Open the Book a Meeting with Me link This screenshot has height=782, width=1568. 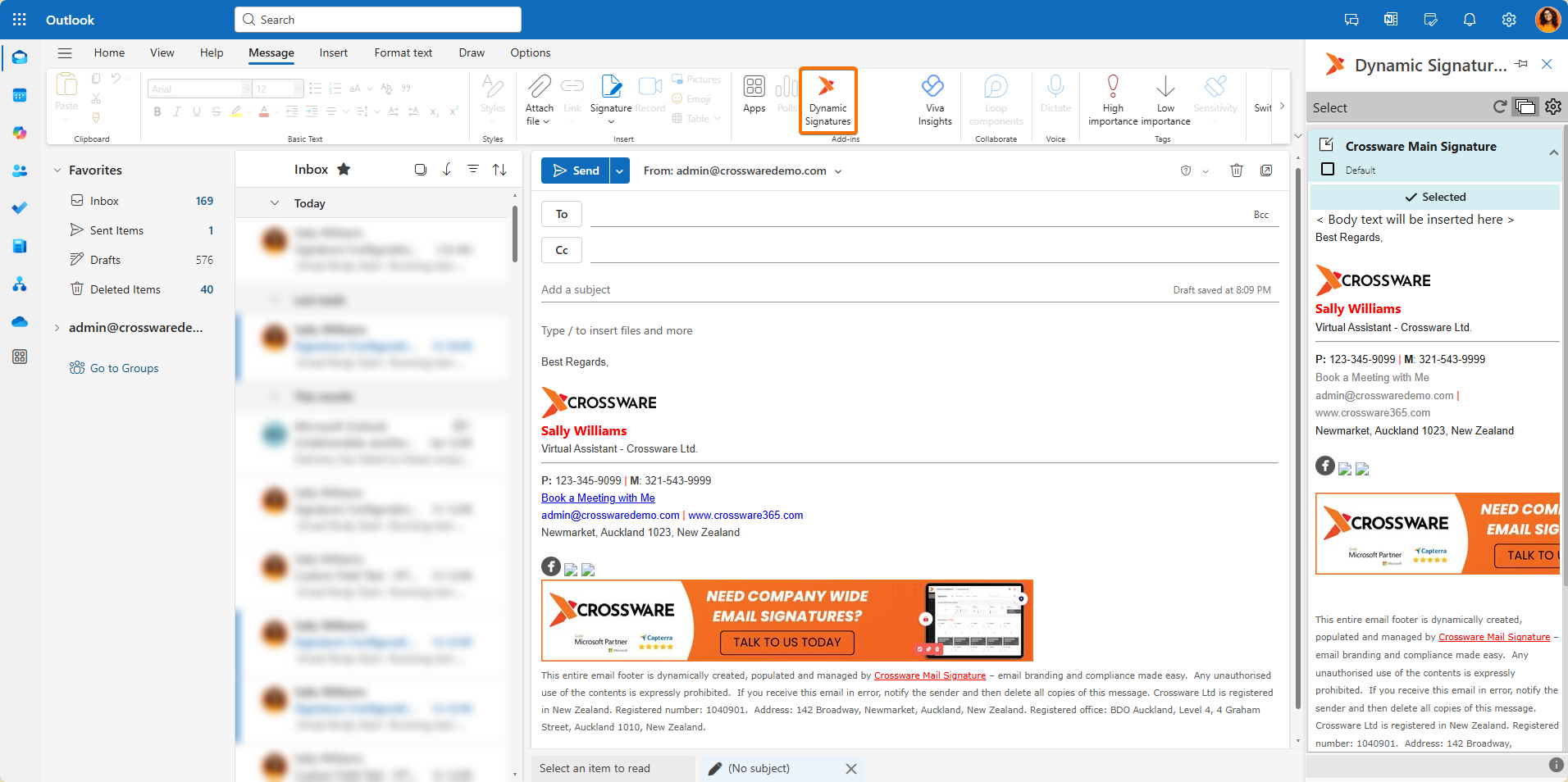click(598, 498)
